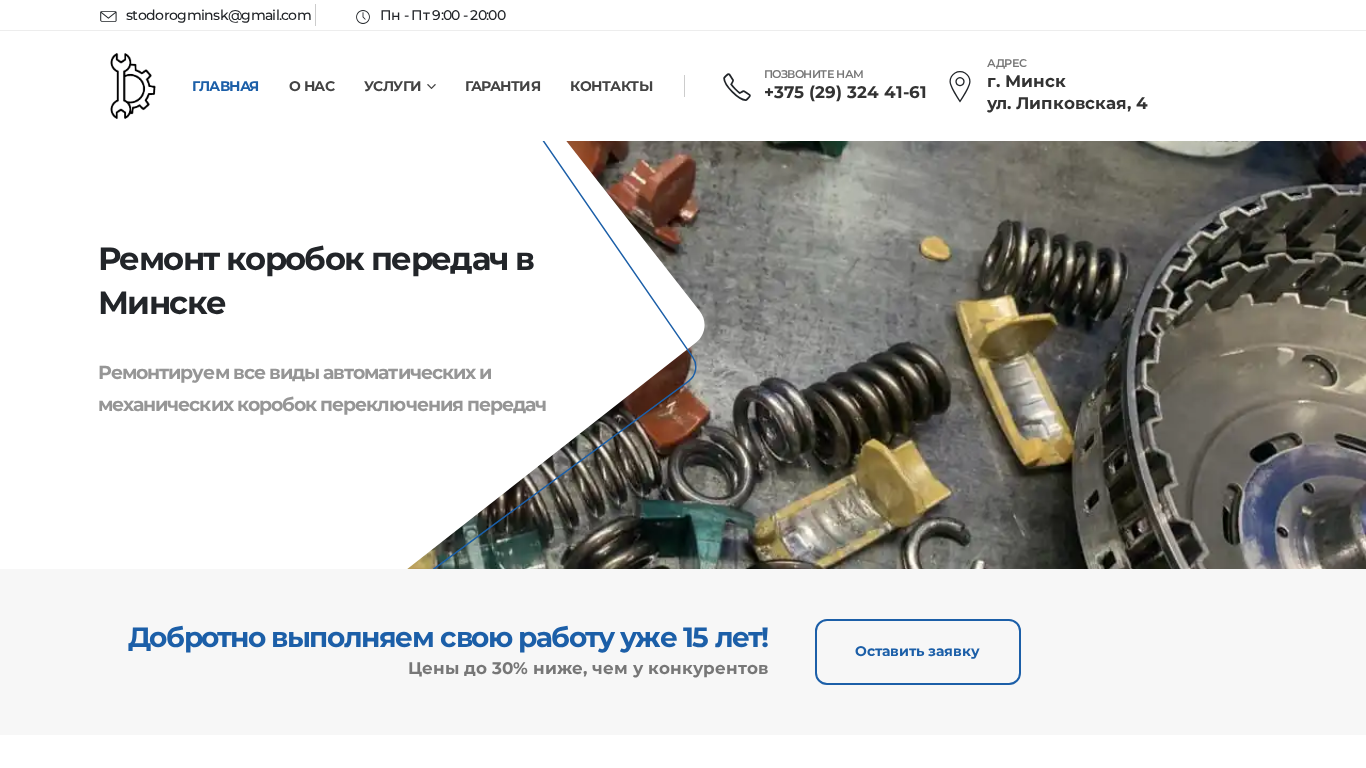
Task: Click the Позвоните нам label
Action: coord(813,74)
